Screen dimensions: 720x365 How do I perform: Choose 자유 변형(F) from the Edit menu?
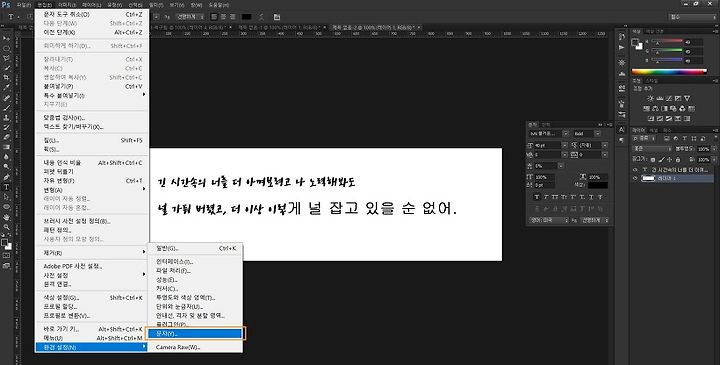click(92, 181)
